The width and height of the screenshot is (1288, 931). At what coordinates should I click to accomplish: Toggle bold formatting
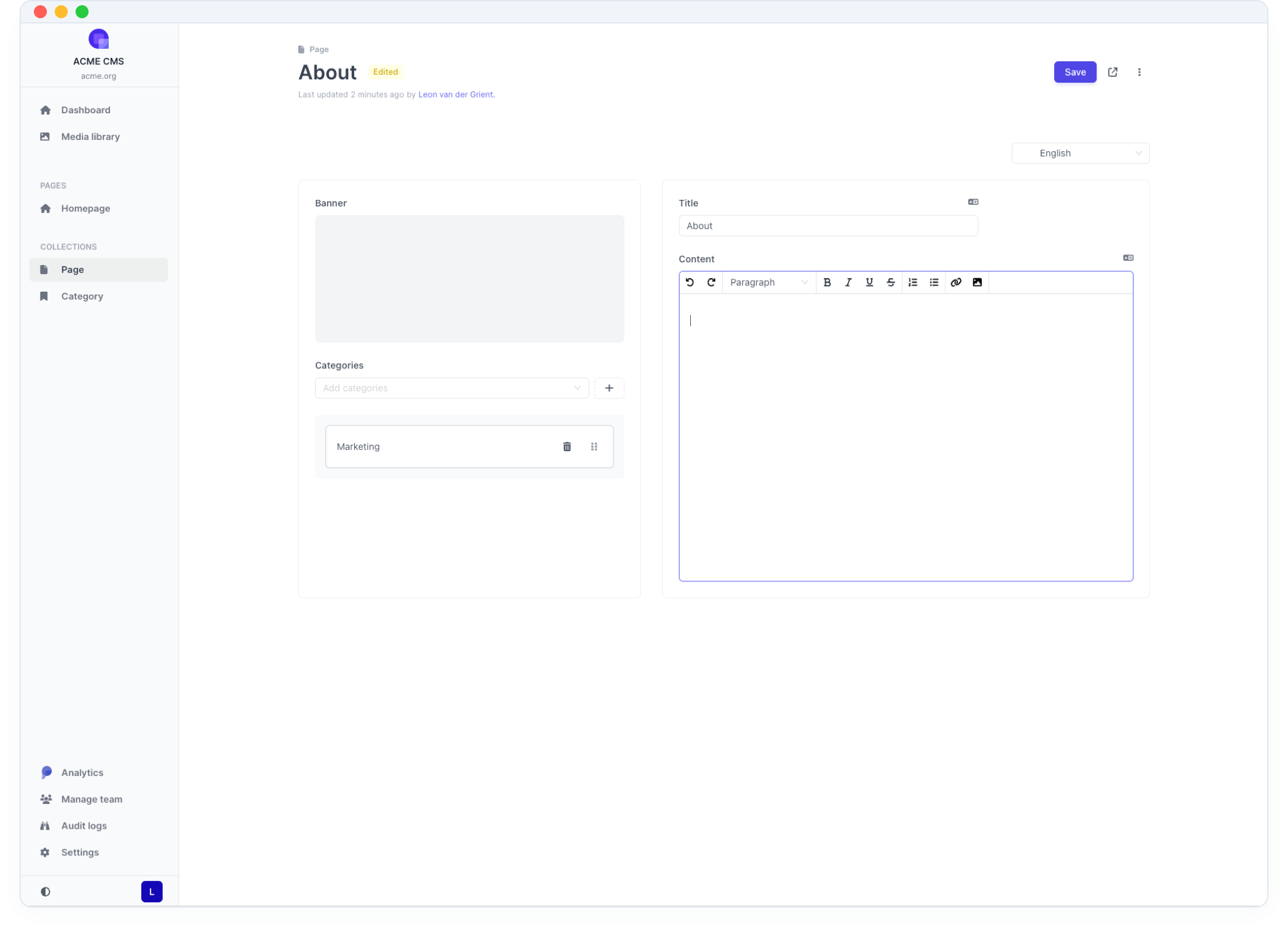[827, 282]
